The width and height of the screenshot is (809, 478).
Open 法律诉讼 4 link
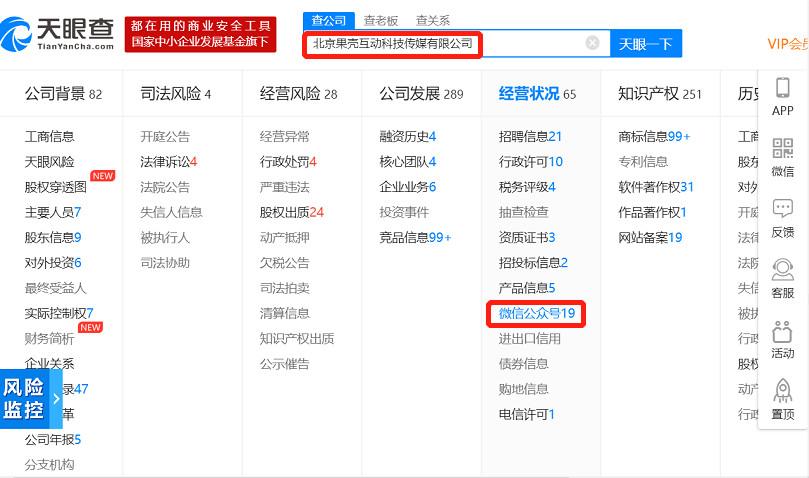tap(169, 162)
